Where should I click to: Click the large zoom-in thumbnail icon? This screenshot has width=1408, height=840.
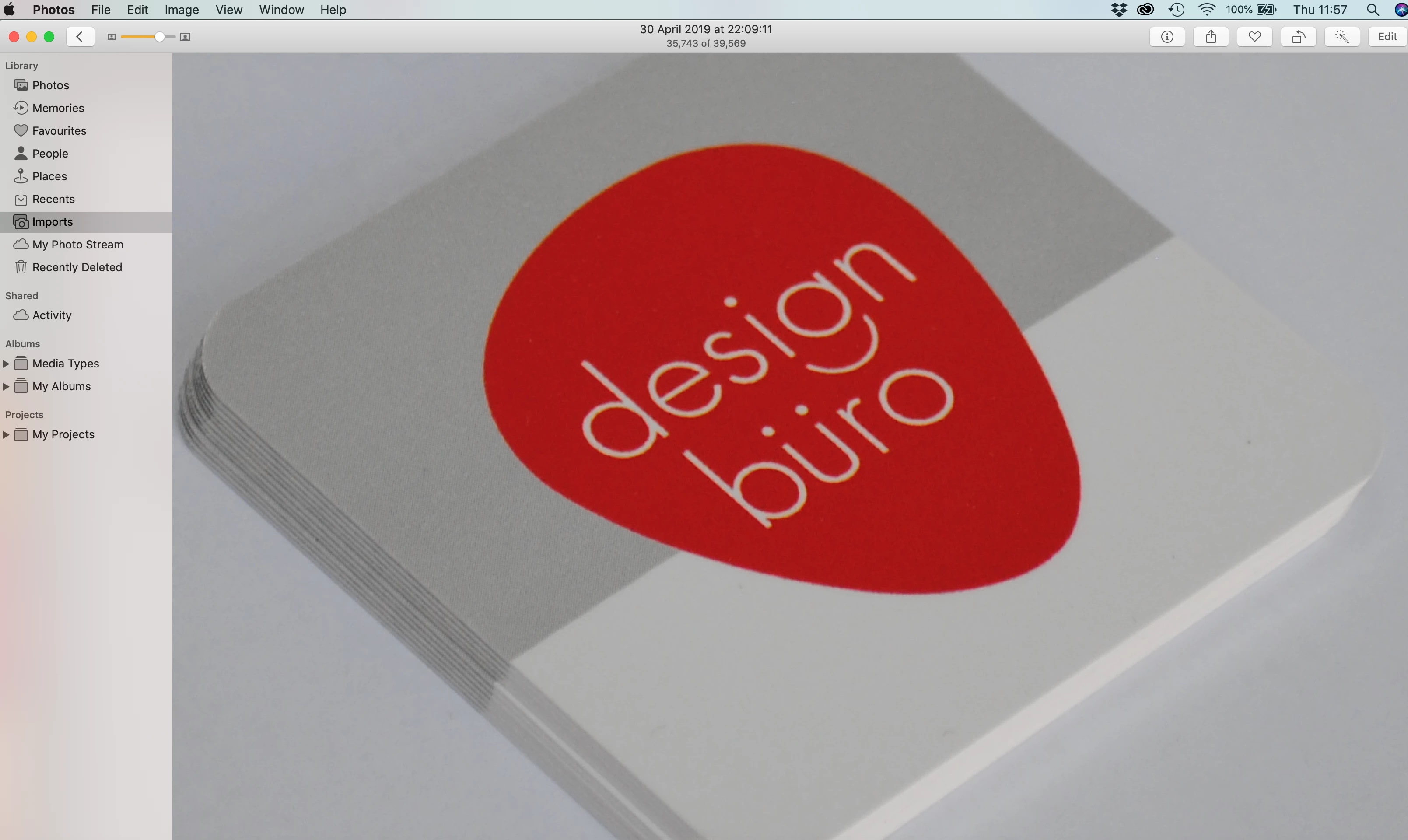point(185,37)
